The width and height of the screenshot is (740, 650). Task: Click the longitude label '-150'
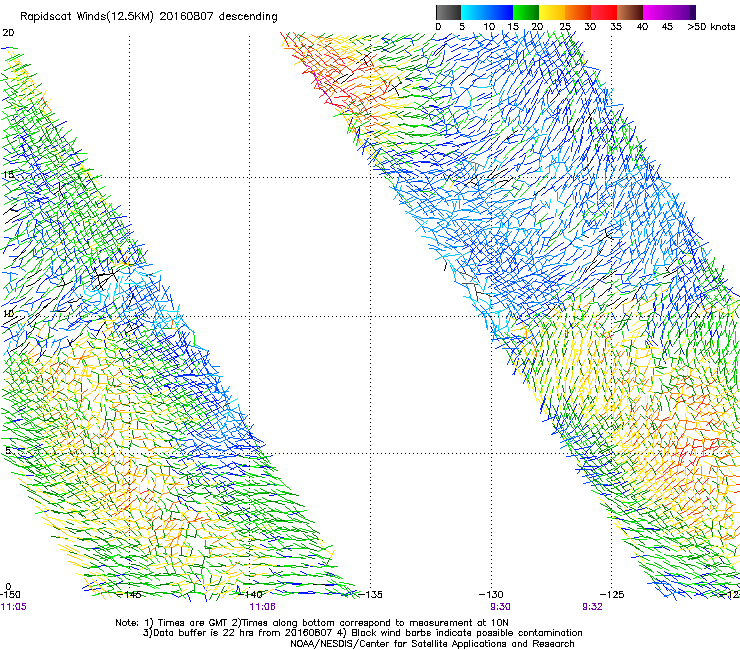click(10, 595)
